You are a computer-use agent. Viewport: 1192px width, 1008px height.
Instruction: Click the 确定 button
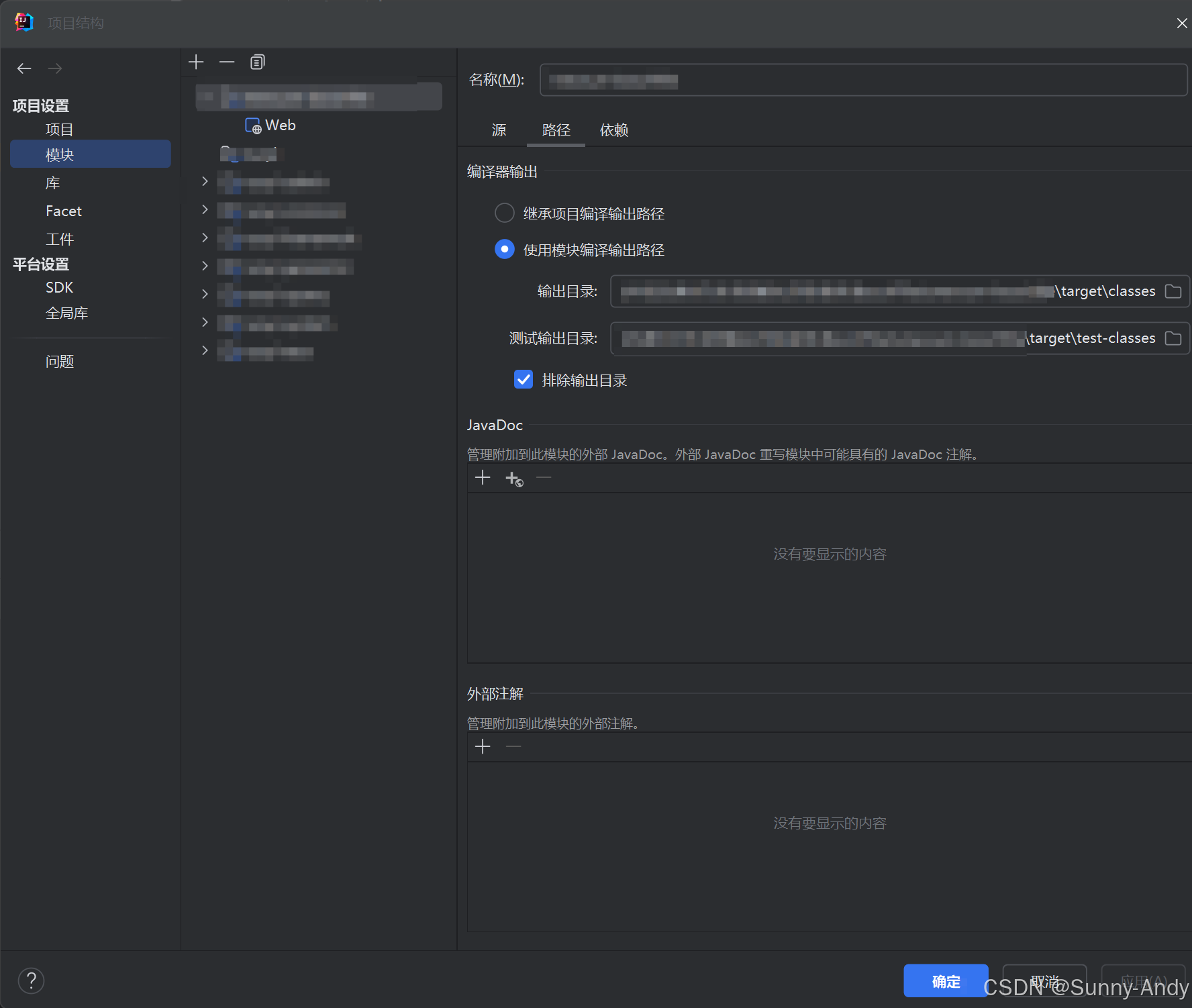coord(945,980)
